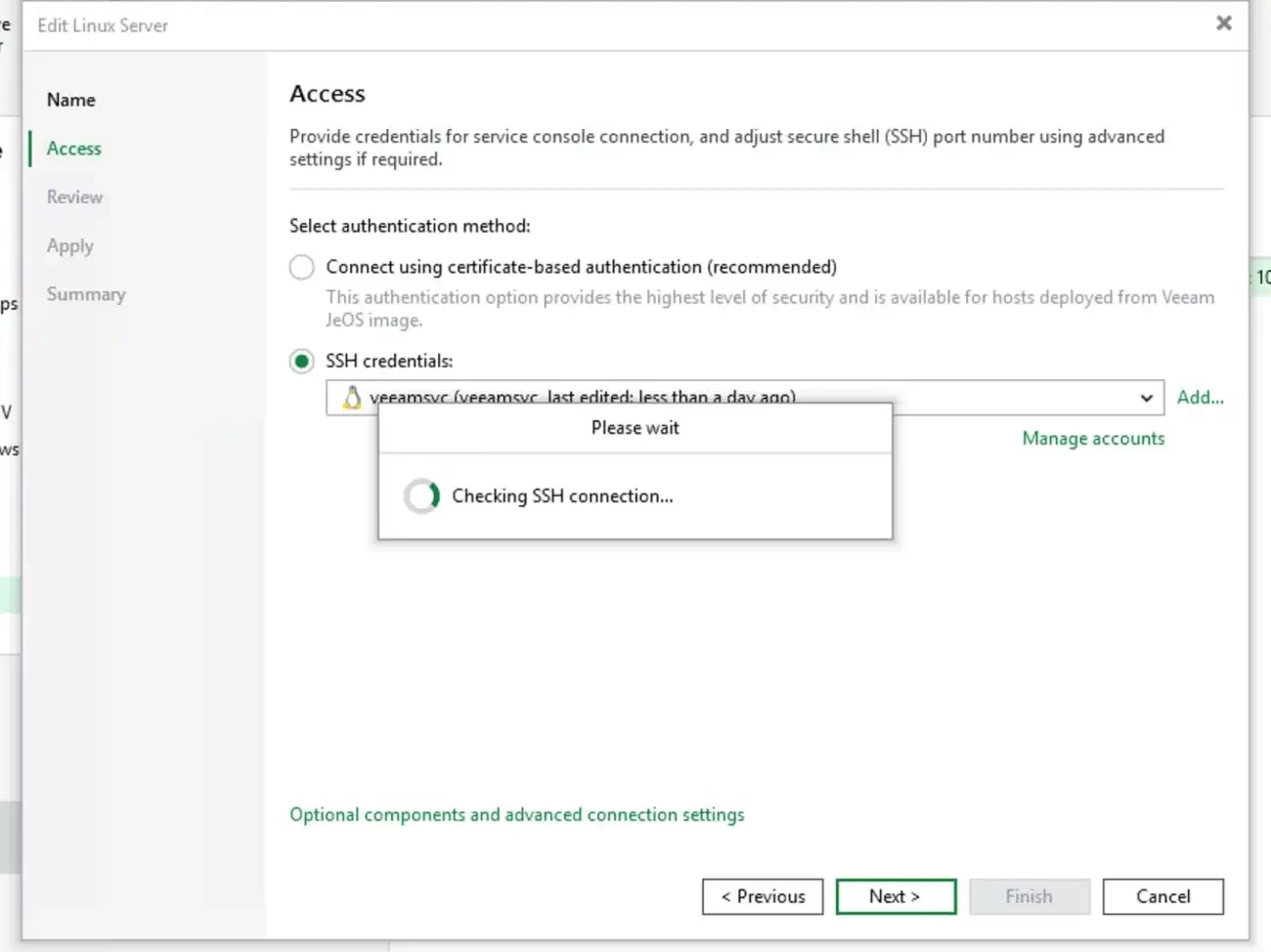Open the Access wizard step
The width and height of the screenshot is (1271, 952).
point(74,149)
